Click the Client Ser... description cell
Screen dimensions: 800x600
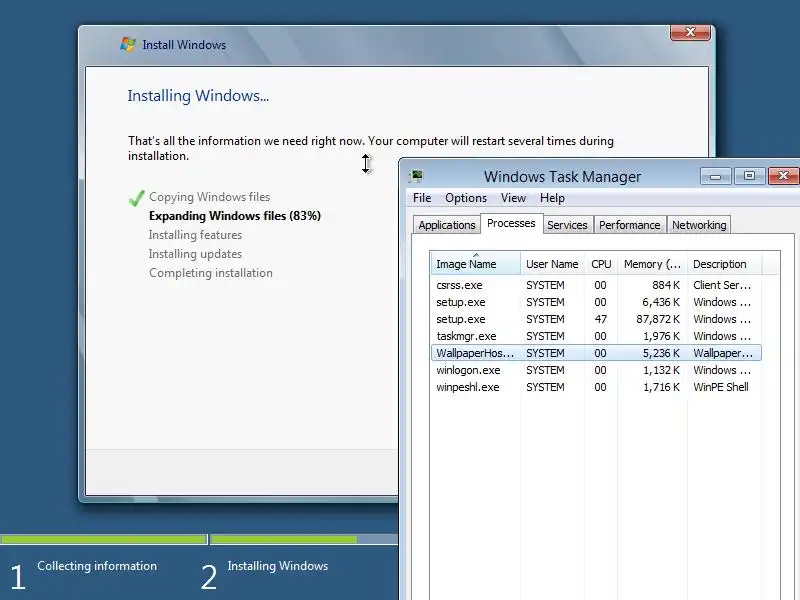coord(721,285)
